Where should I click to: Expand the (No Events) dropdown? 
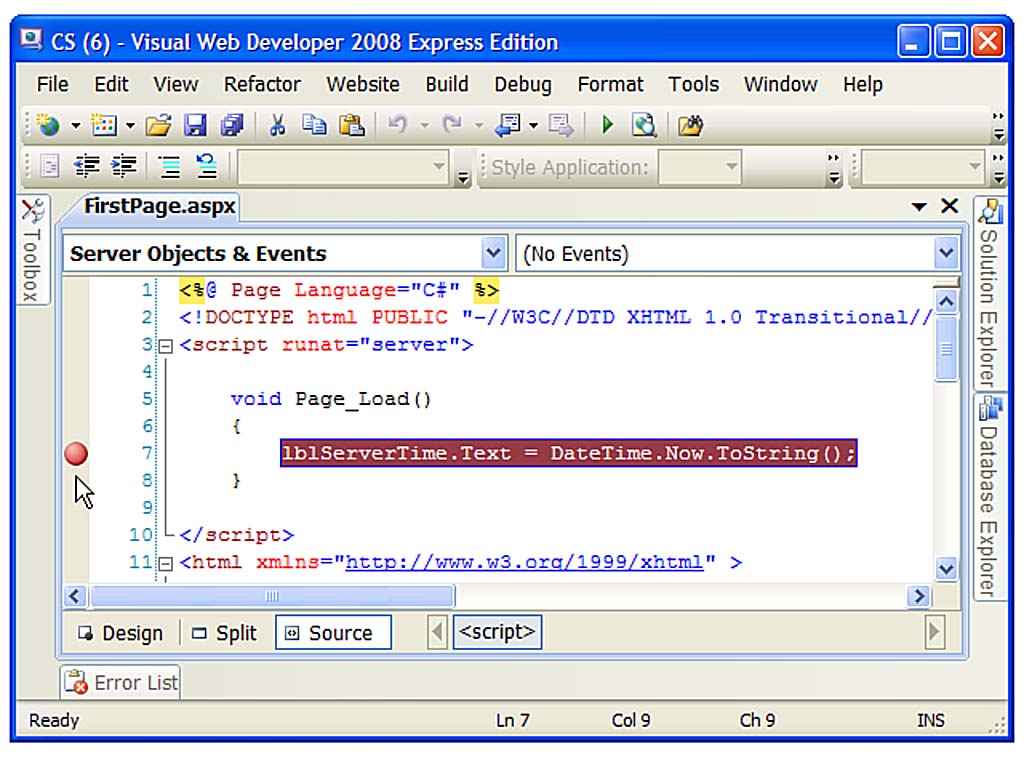[946, 253]
